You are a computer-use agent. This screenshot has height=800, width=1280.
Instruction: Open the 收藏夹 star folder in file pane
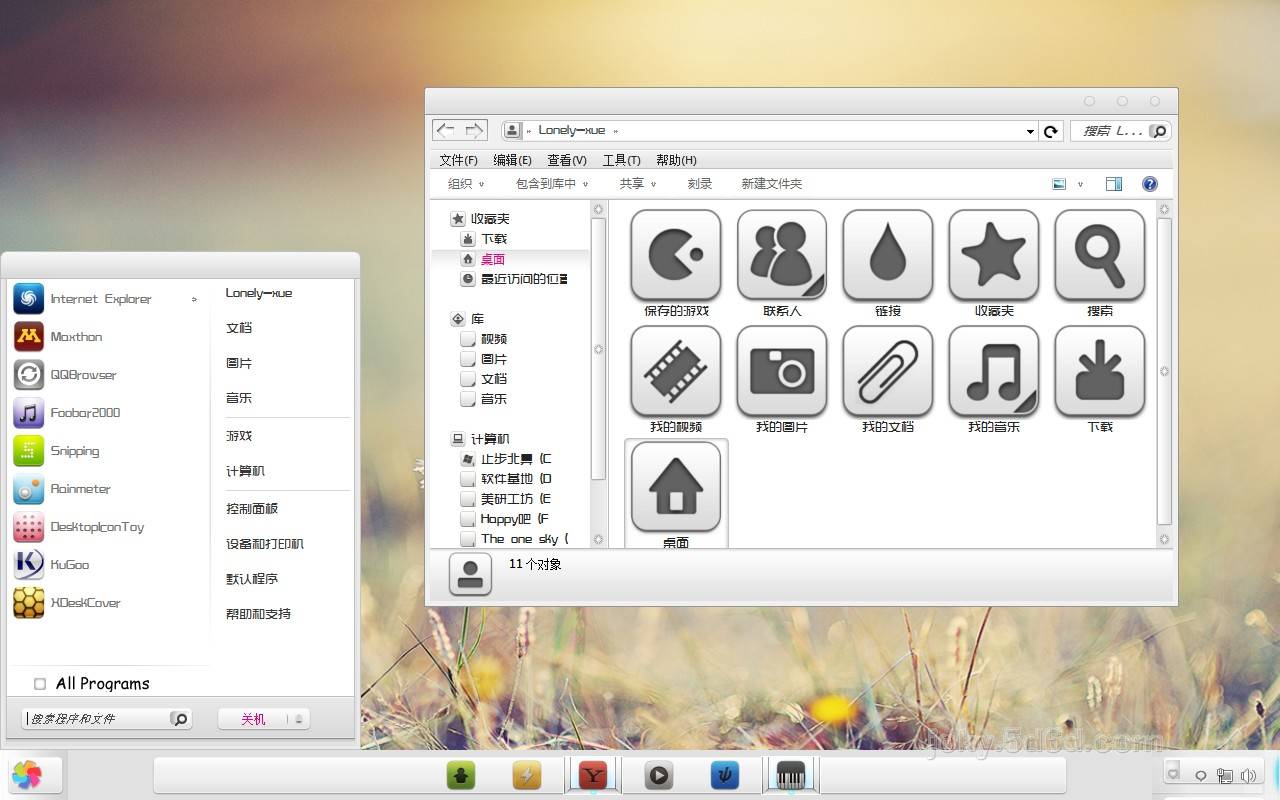[994, 255]
